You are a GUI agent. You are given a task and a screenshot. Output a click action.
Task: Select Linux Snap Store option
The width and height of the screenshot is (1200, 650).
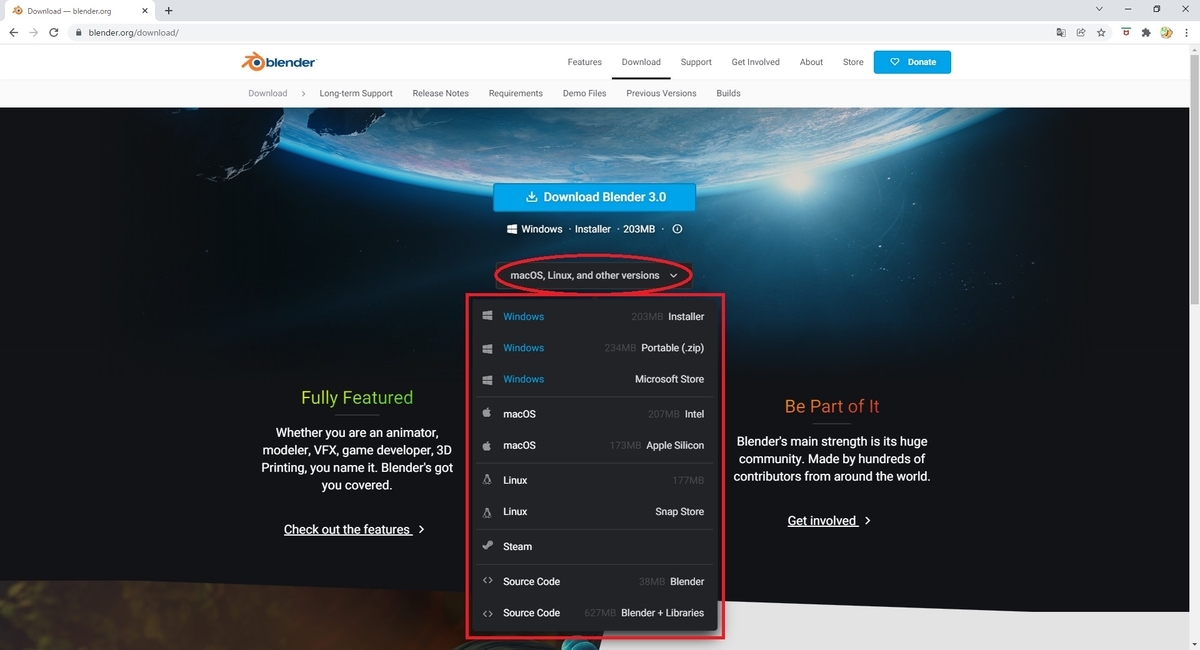[594, 511]
